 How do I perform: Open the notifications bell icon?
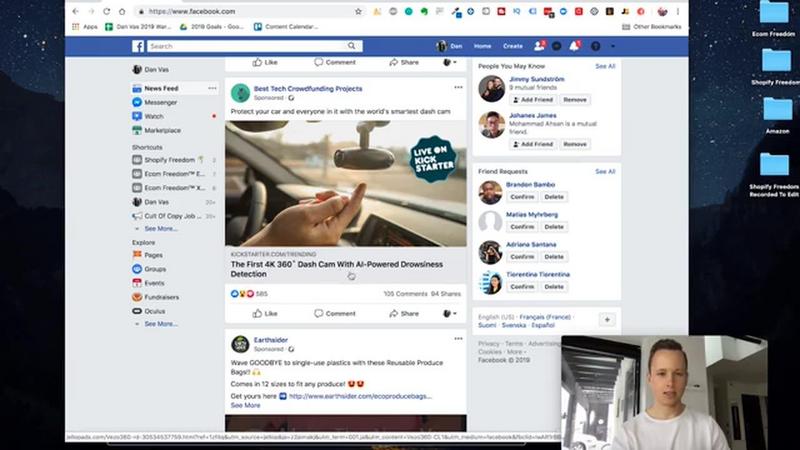coord(574,46)
